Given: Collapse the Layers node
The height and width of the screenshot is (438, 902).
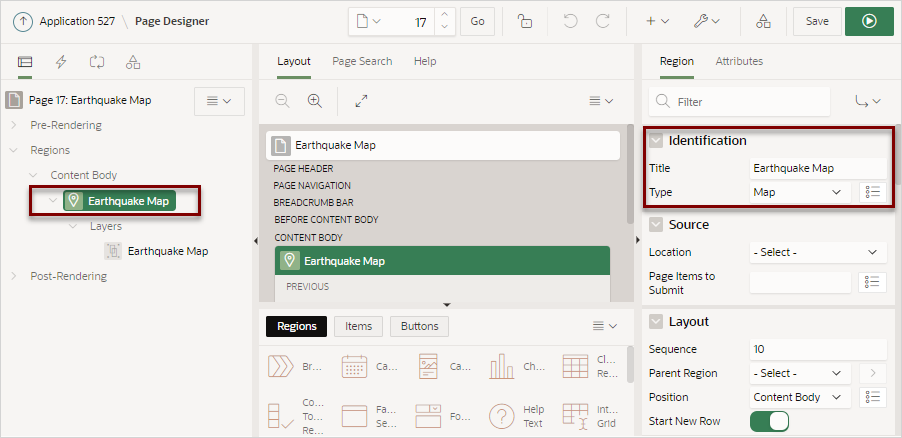Looking at the screenshot, I should [x=72, y=226].
